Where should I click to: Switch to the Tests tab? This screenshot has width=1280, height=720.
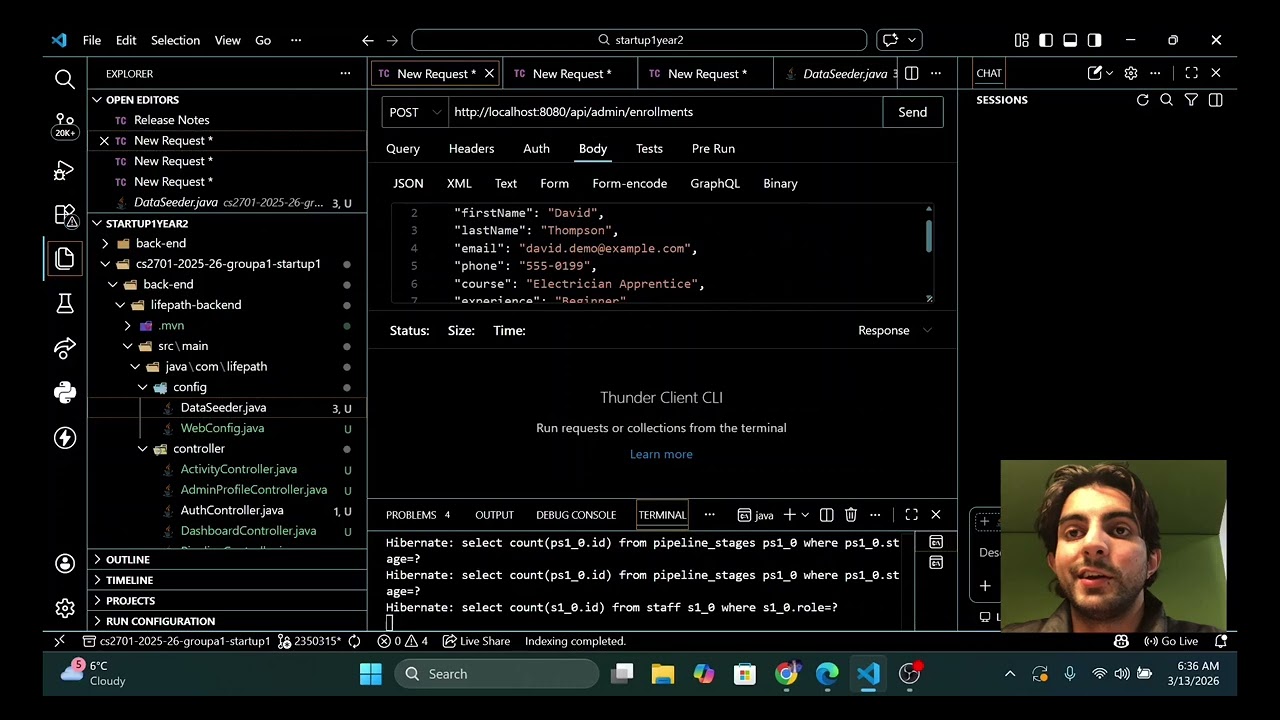pos(649,148)
